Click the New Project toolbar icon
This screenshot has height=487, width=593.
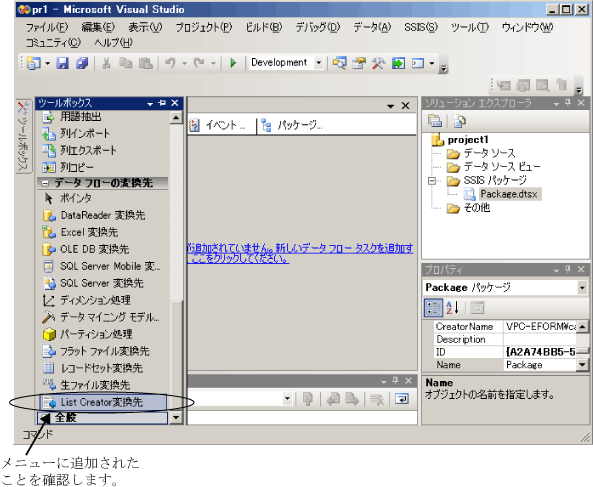point(34,63)
